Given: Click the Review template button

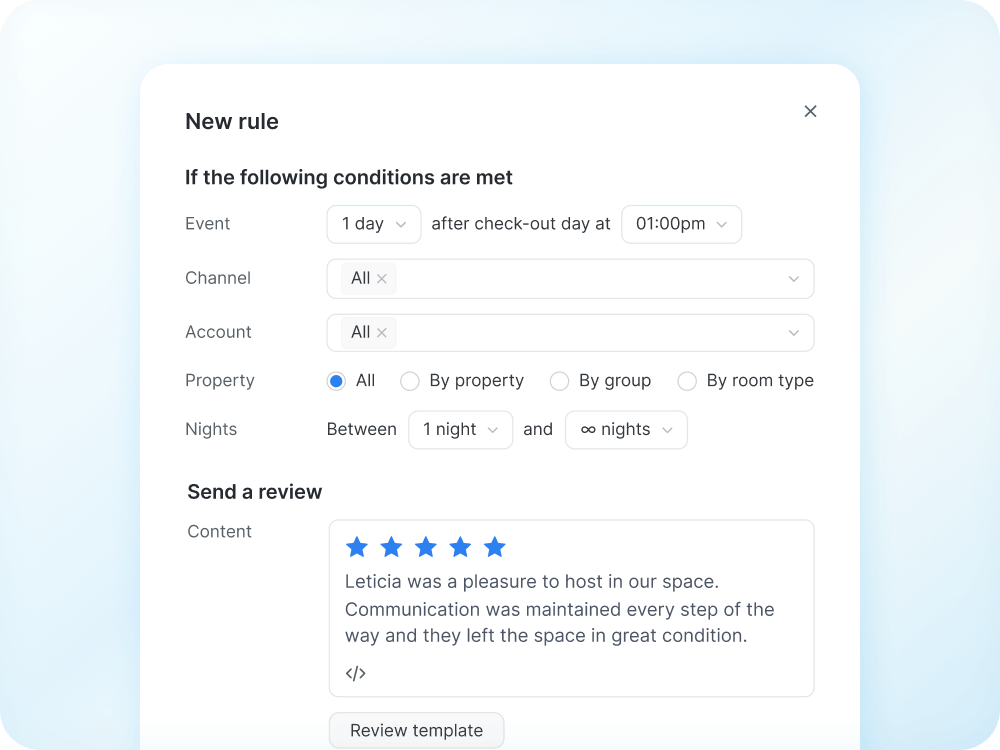Looking at the screenshot, I should pyautogui.click(x=416, y=730).
